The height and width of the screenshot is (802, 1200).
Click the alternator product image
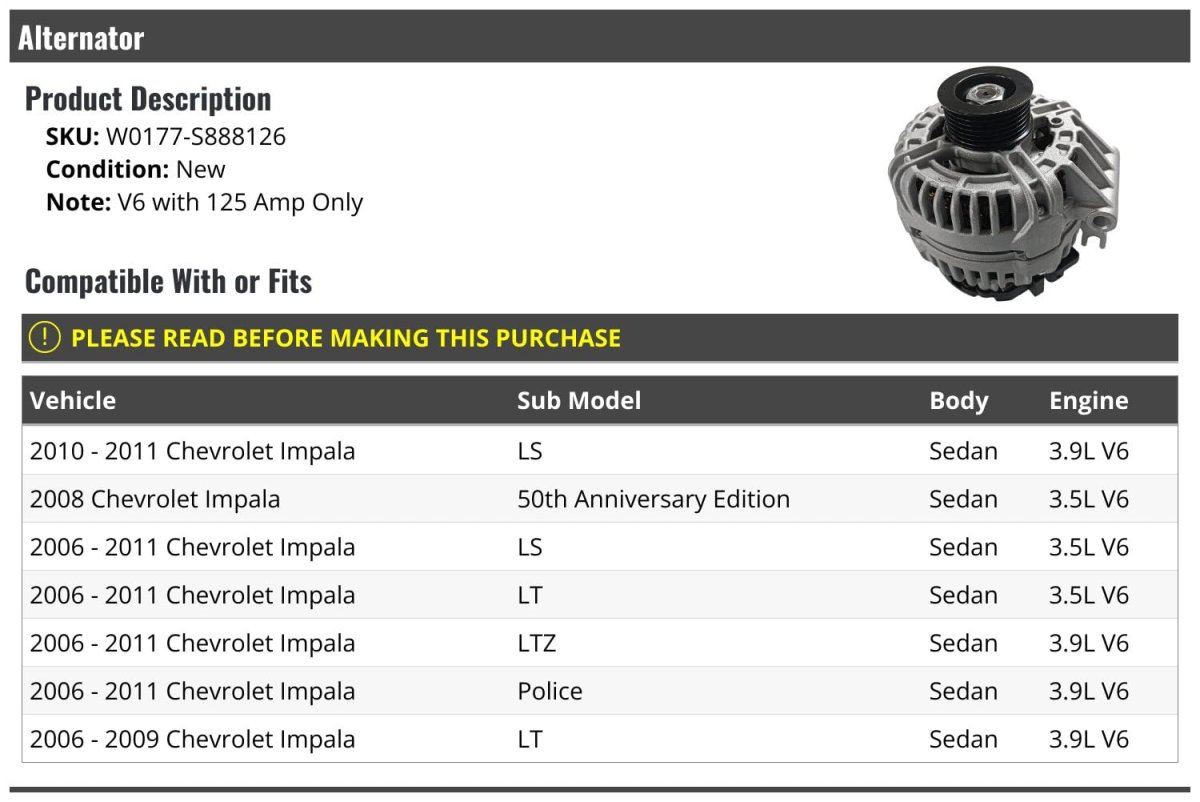(1003, 186)
